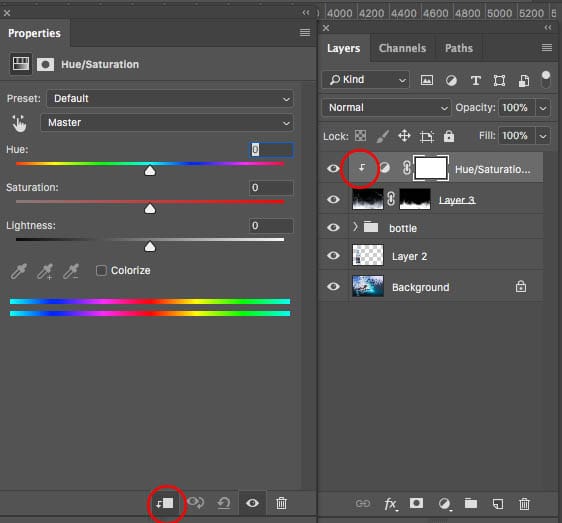562x523 pixels.
Task: Select the on-image adjustment hand tool
Action: [19, 123]
